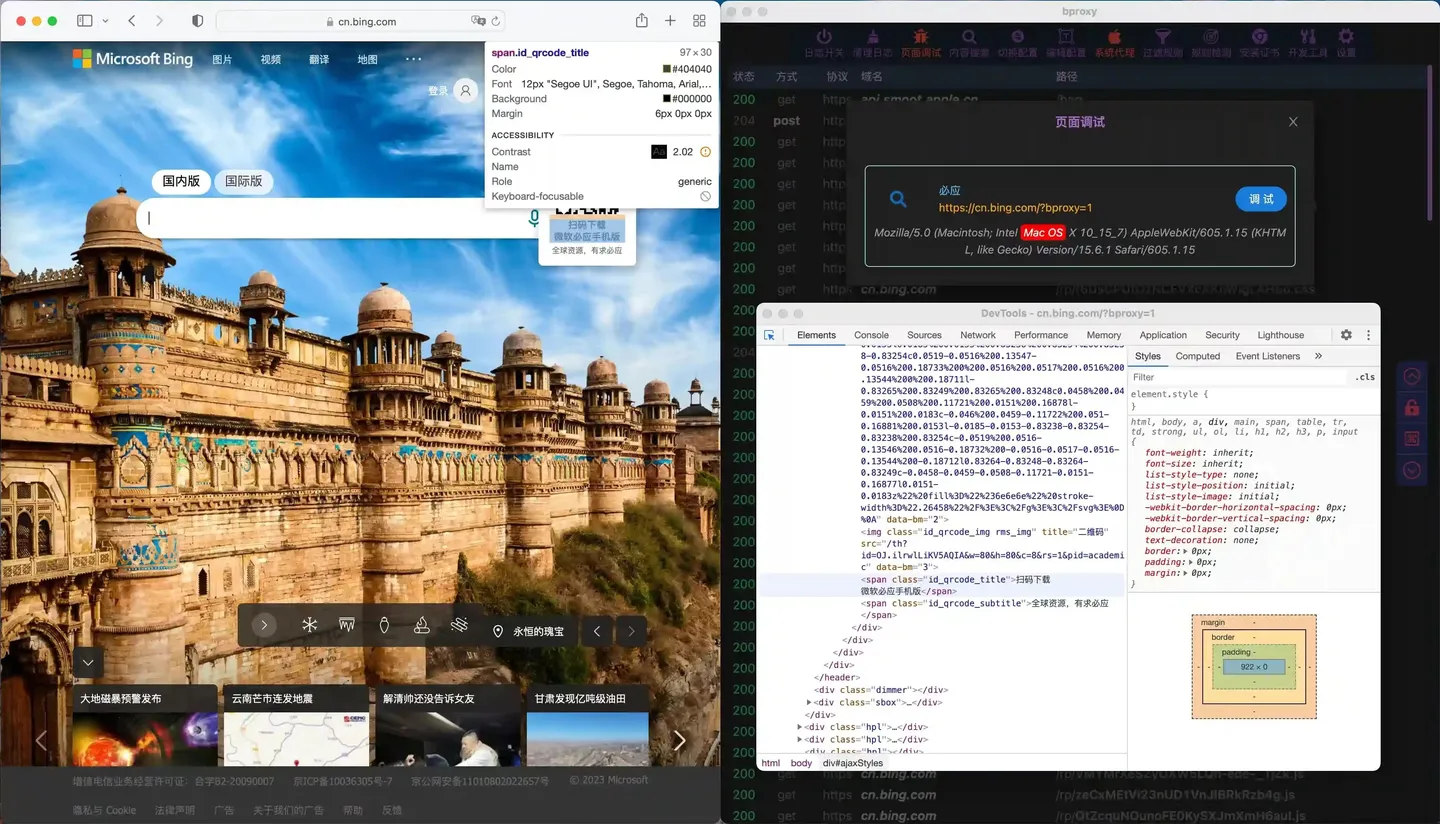Open 开发工具 in bproxy toolbar
The image size is (1440, 824).
[x=1307, y=40]
